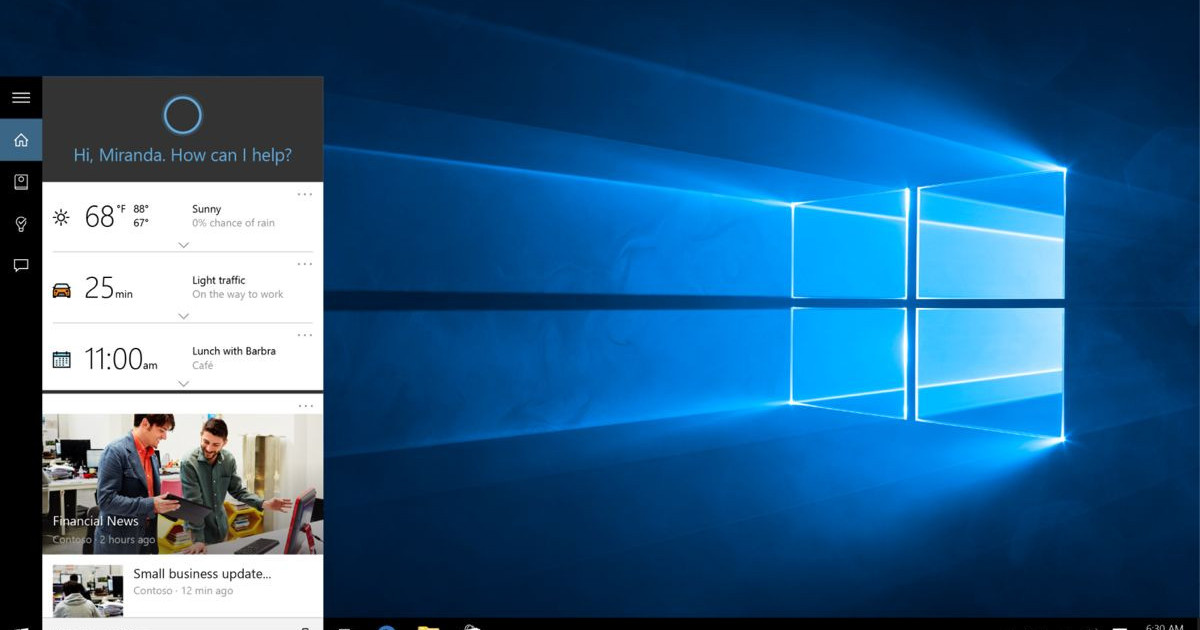Click the Small business update thumbnail image
Viewport: 1200px width, 630px height.
coord(88,590)
